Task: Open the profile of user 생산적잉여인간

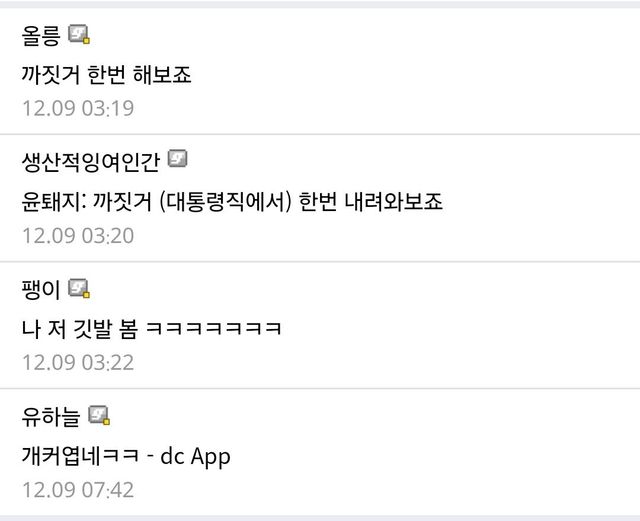Action: point(91,162)
